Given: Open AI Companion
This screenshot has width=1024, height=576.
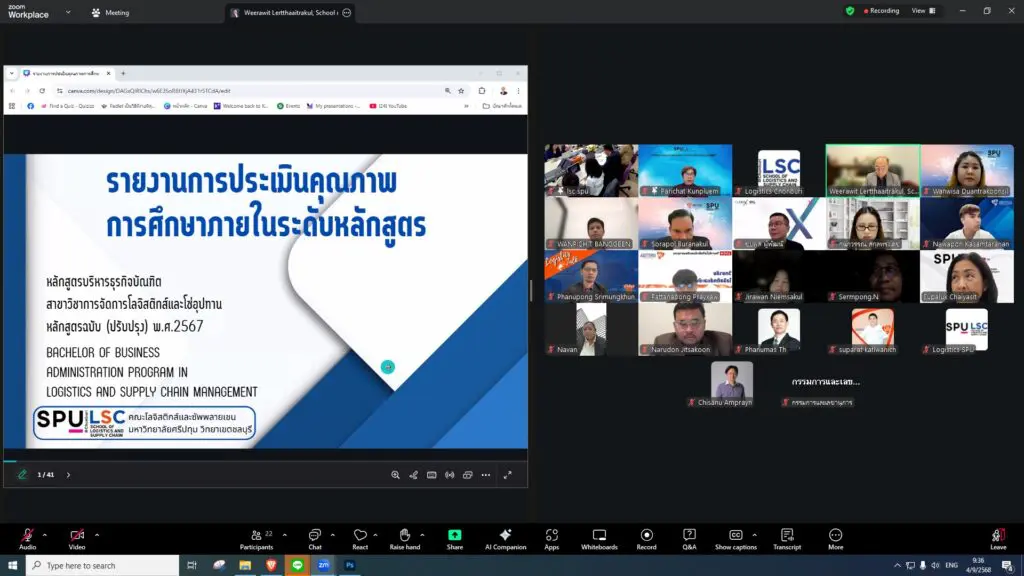Looking at the screenshot, I should click(x=505, y=537).
